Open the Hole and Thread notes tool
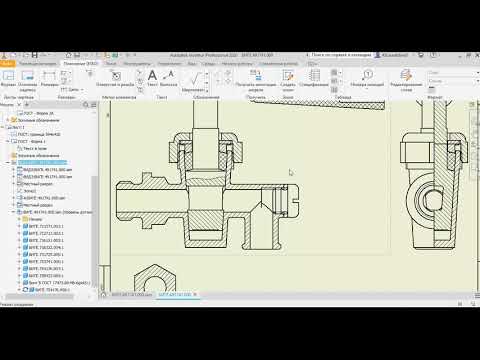This screenshot has width=480, height=360. pyautogui.click(x=115, y=78)
